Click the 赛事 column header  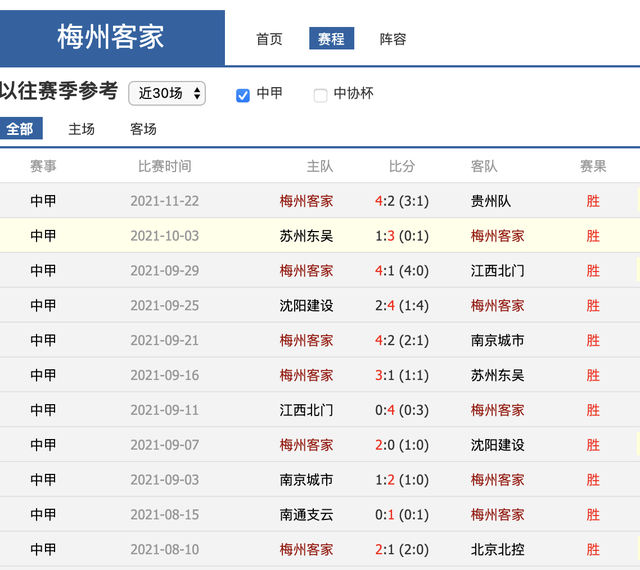click(43, 166)
